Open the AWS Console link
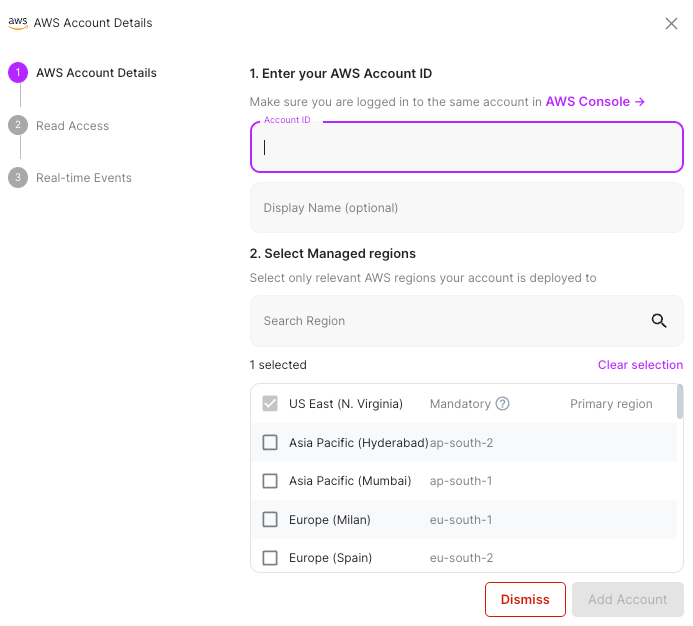The image size is (693, 626). (595, 102)
